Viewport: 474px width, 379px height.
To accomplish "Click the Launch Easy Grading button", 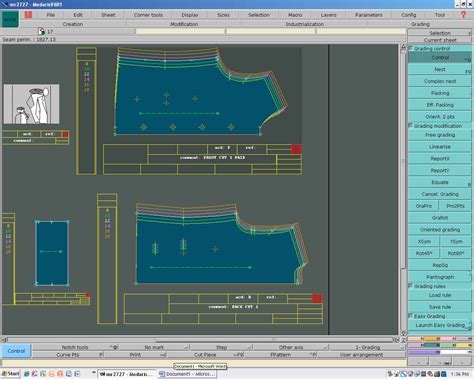I will 440,325.
